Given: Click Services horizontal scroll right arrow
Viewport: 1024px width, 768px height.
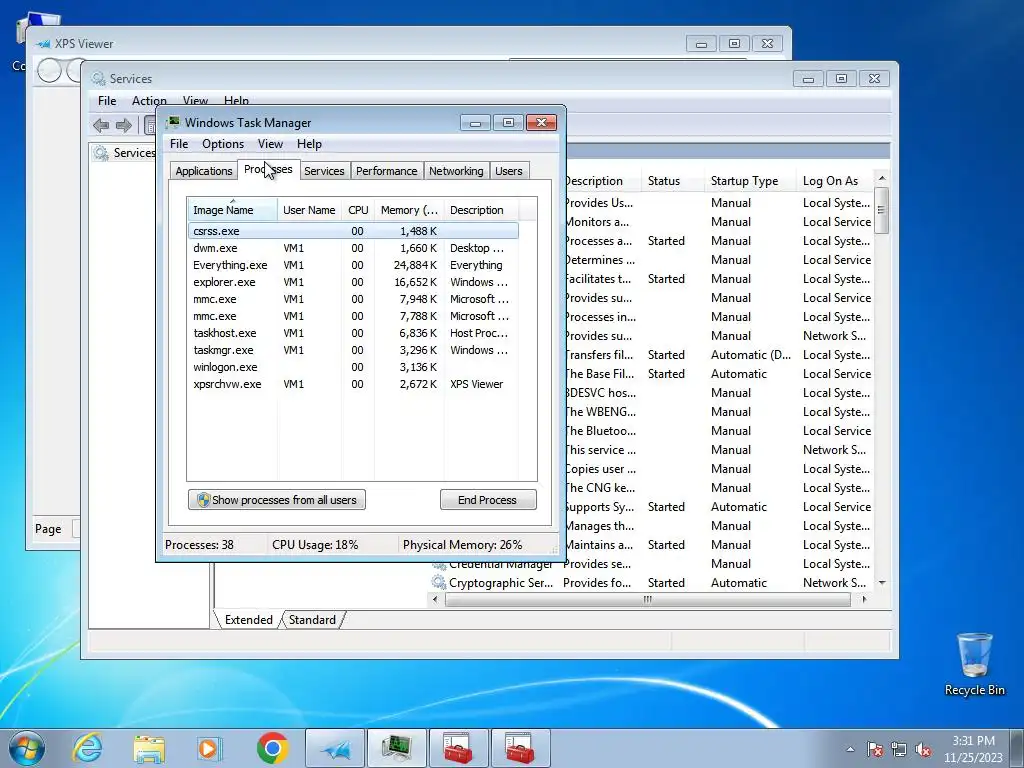Looking at the screenshot, I should pos(865,600).
